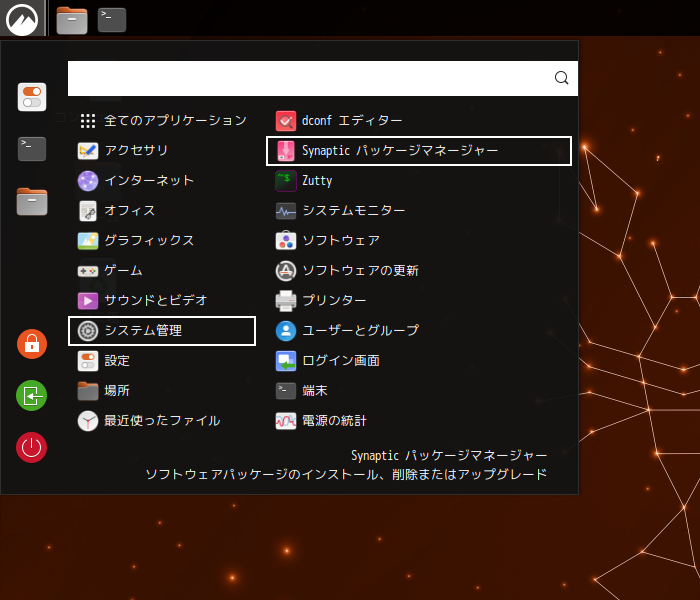The height and width of the screenshot is (600, 700).
Task: Select オフィス category
Action: [162, 210]
